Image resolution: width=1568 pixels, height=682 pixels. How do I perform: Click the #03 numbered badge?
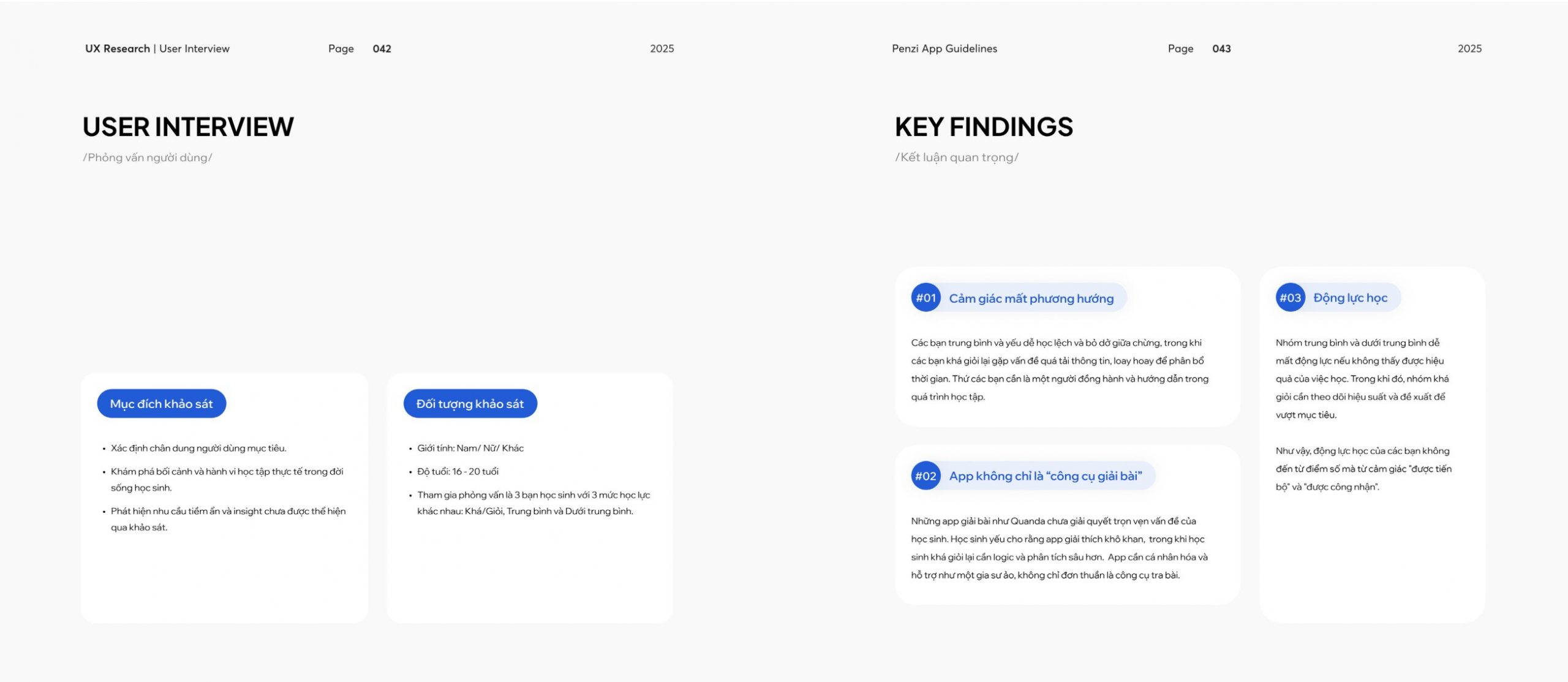coord(1290,298)
